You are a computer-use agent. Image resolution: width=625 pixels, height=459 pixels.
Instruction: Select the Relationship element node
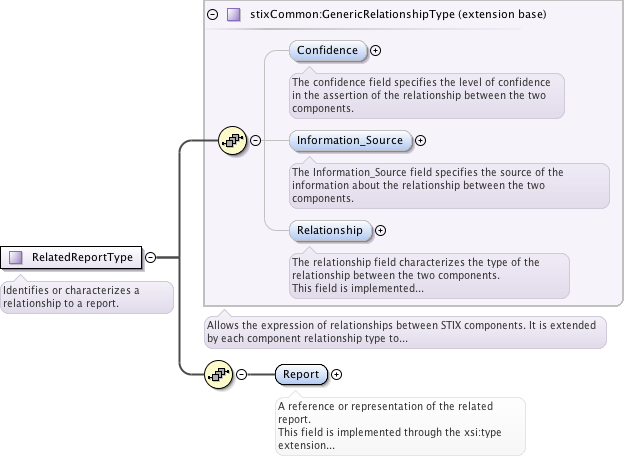click(330, 231)
